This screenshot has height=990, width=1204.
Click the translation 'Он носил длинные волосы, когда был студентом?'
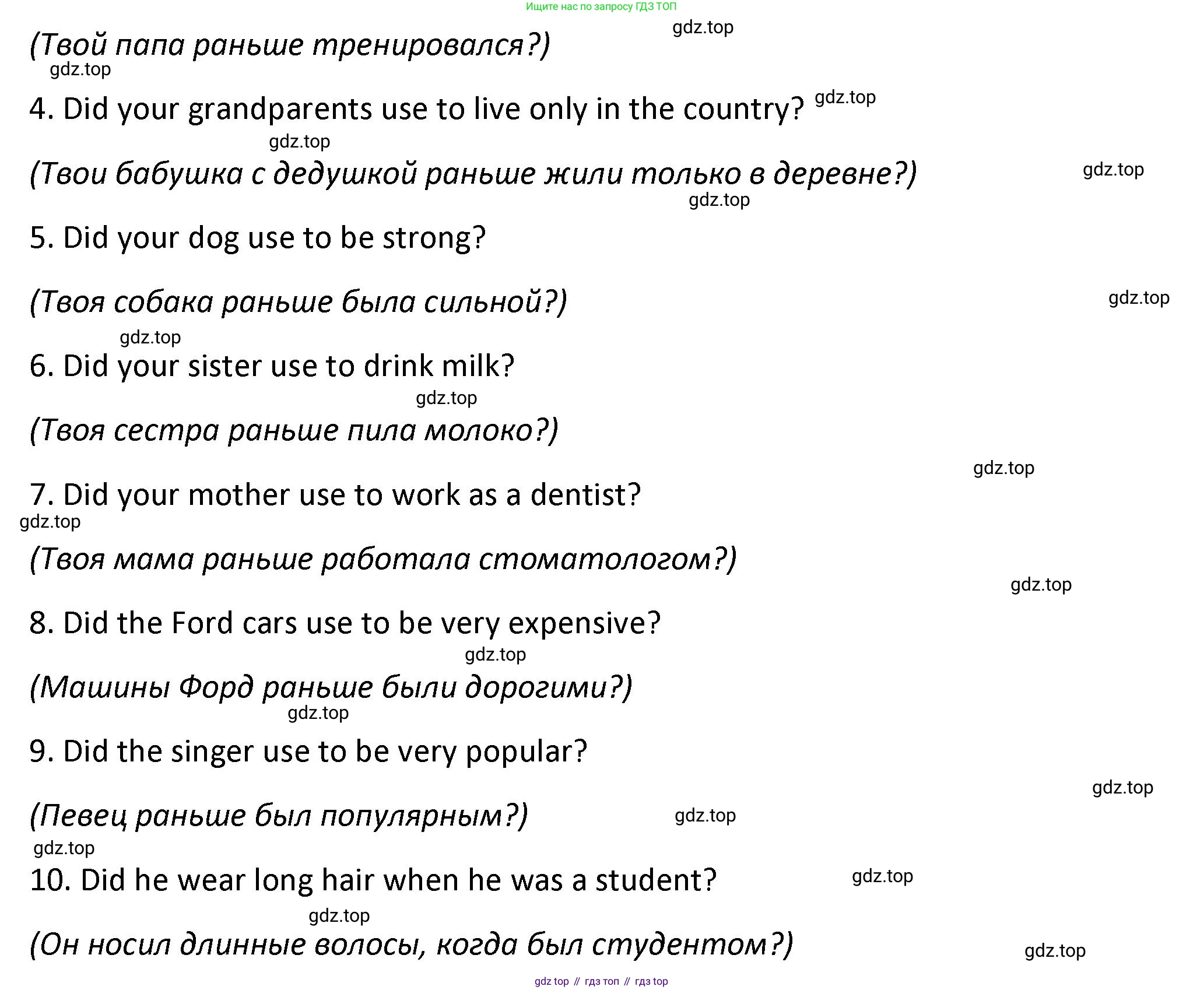[411, 945]
